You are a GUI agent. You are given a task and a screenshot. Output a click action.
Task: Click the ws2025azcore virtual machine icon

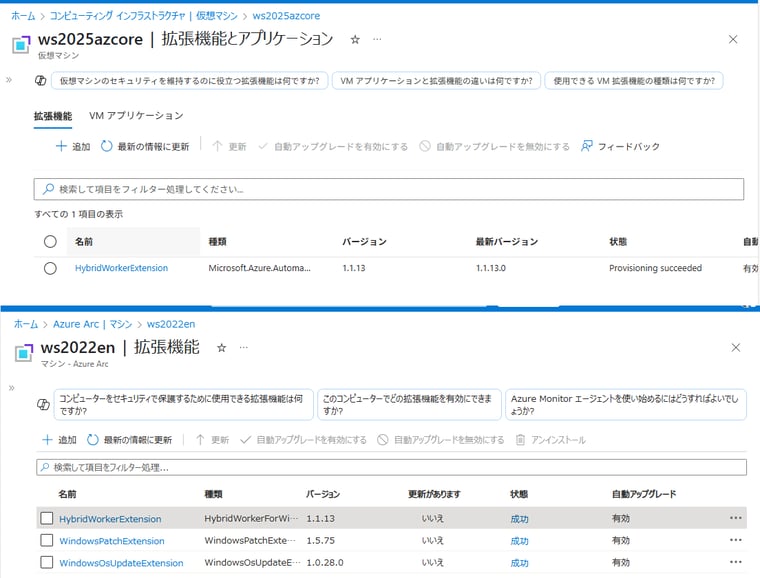coord(21,45)
